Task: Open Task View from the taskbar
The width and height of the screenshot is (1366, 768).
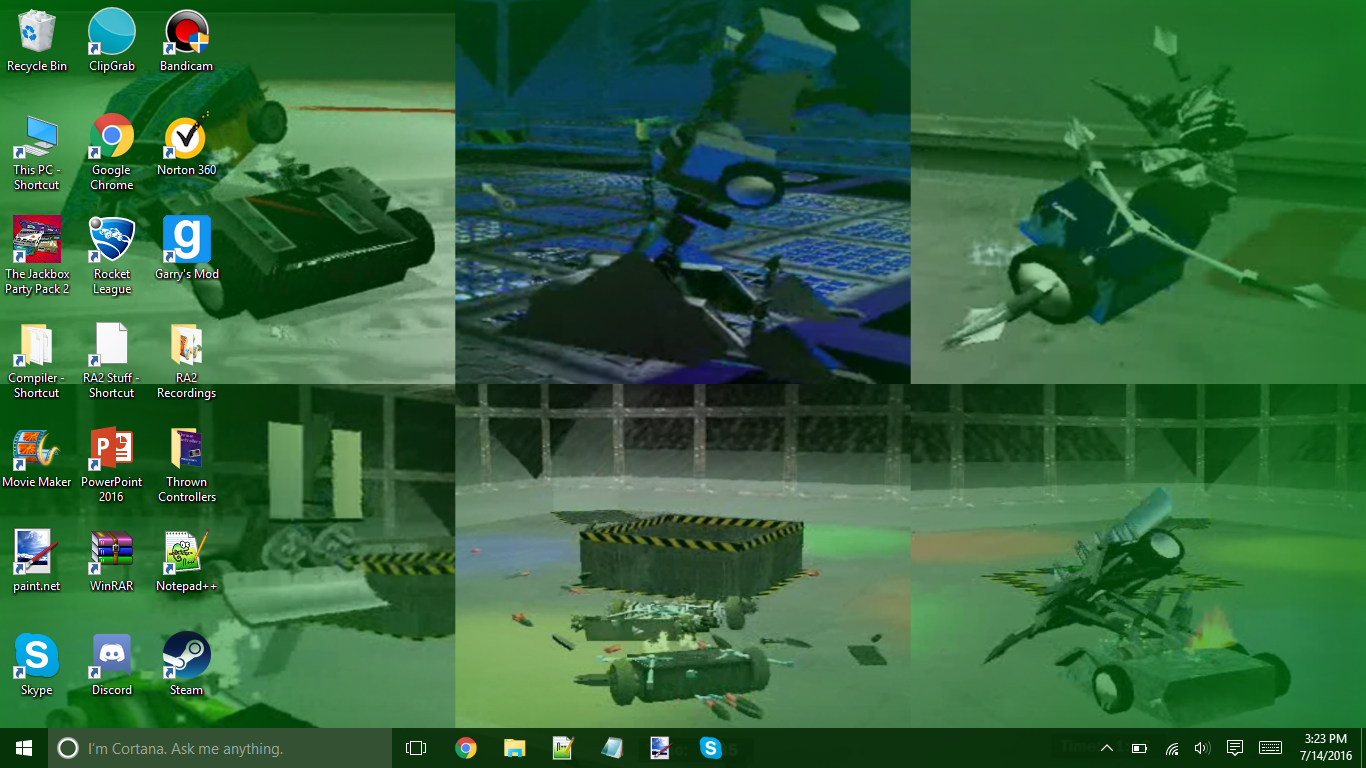Action: [x=416, y=748]
